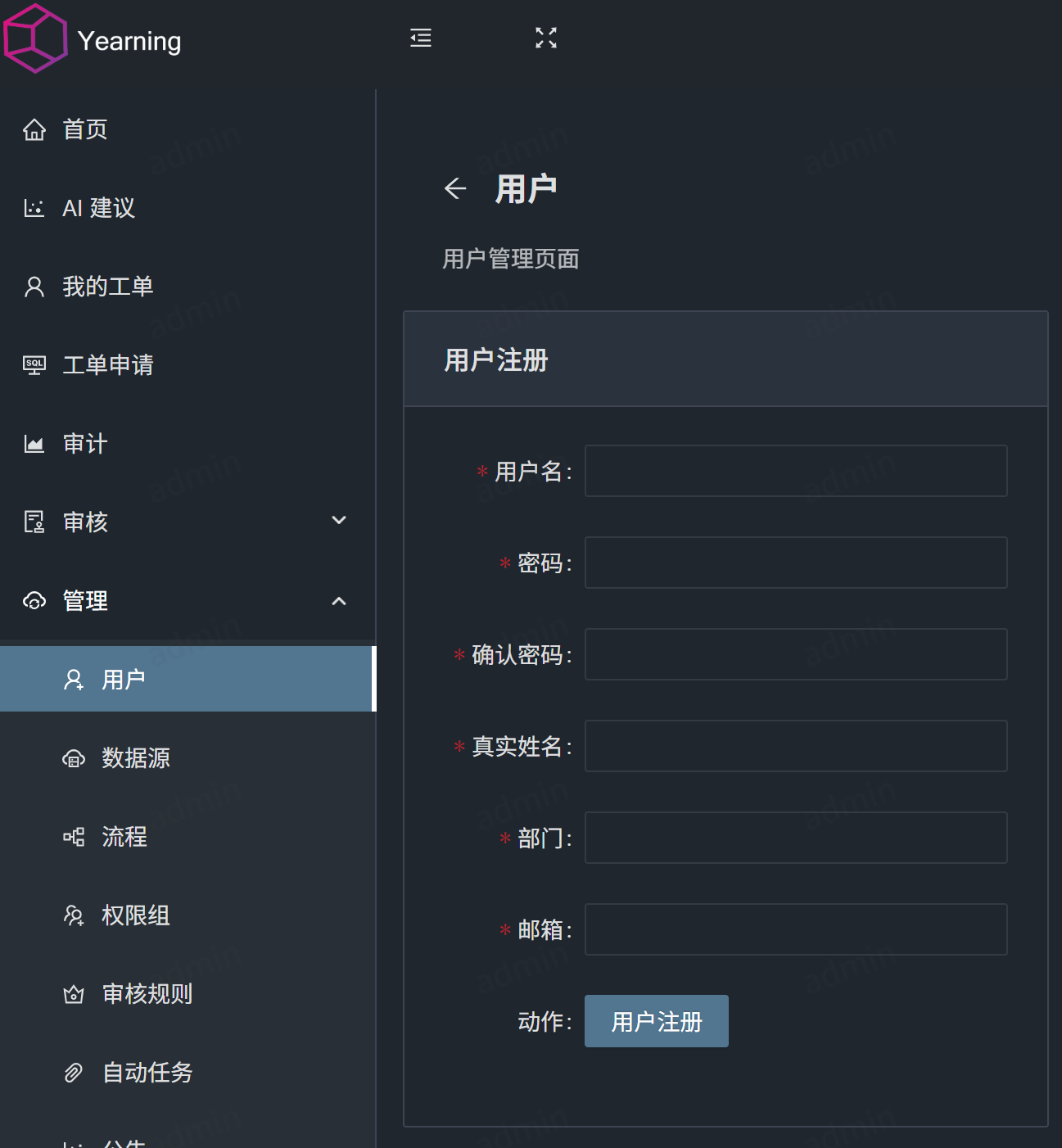Toggle the sidebar collapse icon
The image size is (1062, 1148).
pos(421,38)
